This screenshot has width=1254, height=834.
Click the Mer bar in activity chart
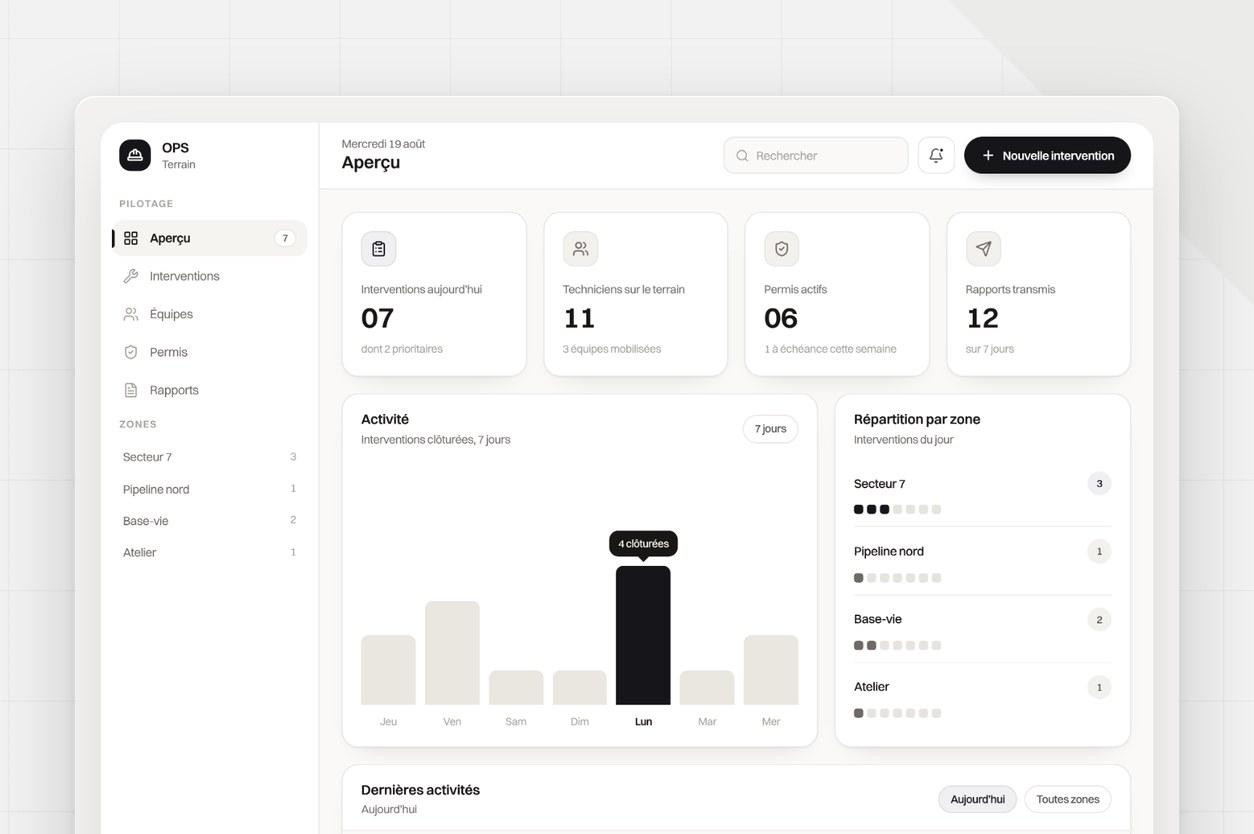click(771, 670)
